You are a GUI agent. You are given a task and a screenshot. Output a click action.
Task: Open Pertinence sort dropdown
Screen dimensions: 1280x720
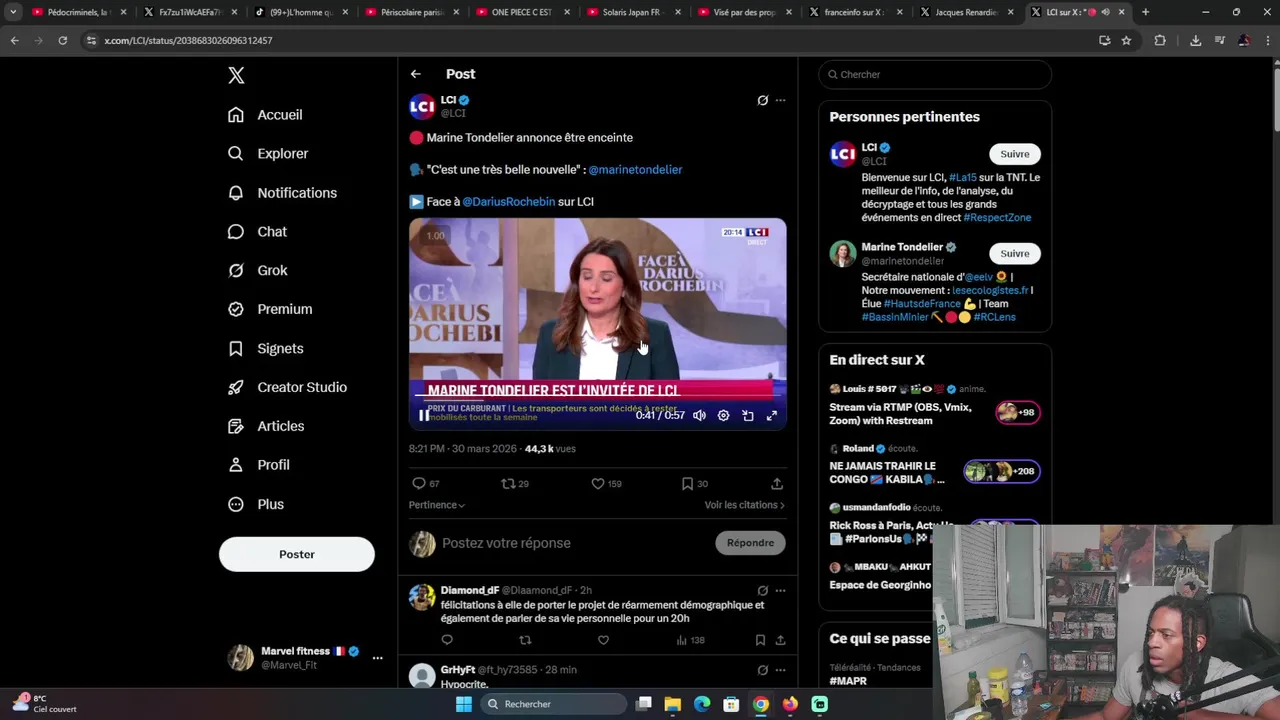point(437,505)
